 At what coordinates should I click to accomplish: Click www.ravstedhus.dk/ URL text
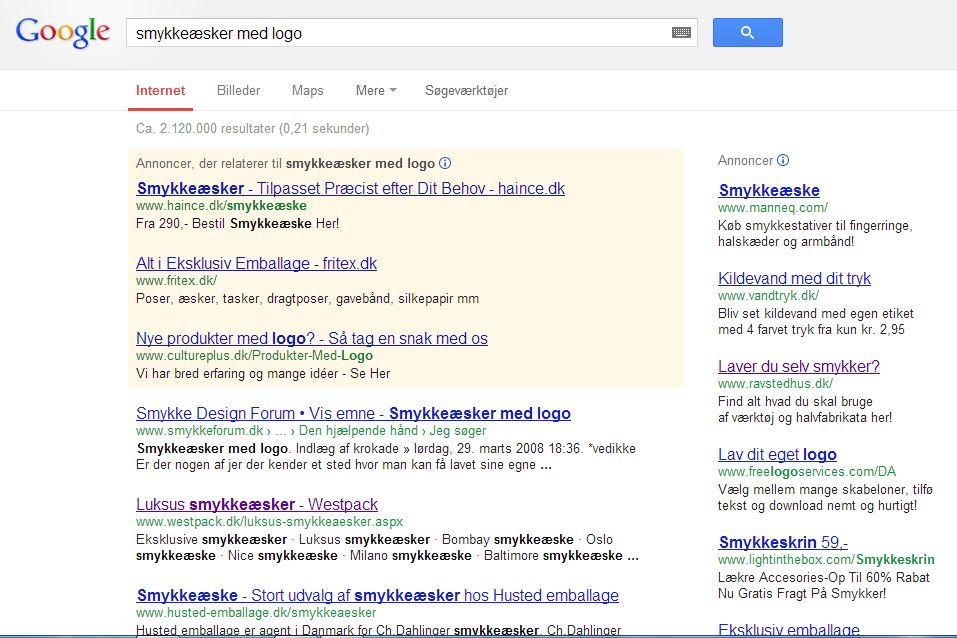coord(775,383)
